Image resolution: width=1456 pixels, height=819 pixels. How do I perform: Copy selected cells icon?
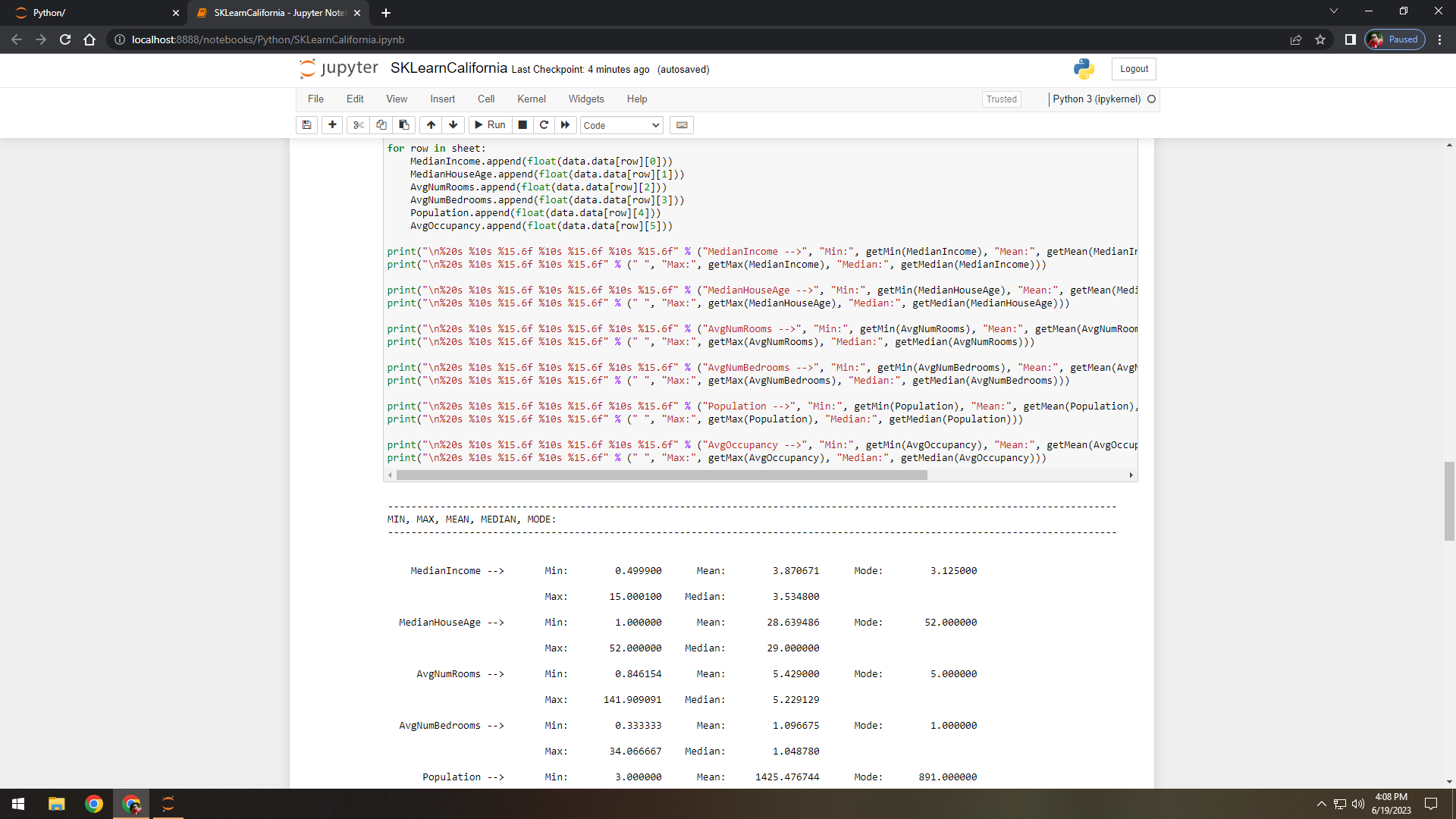(x=381, y=125)
